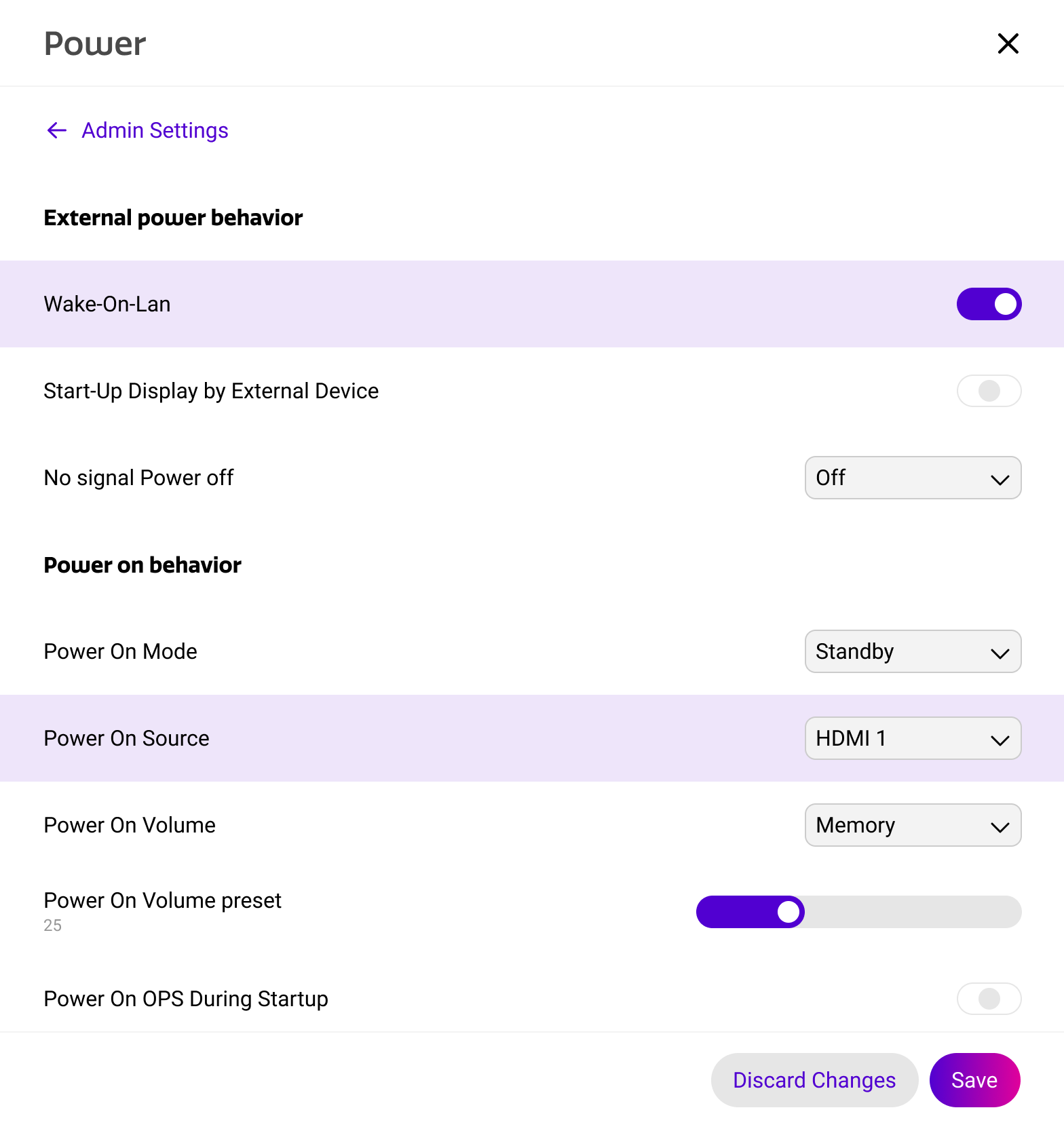Select the Power On Source row label

click(x=126, y=738)
